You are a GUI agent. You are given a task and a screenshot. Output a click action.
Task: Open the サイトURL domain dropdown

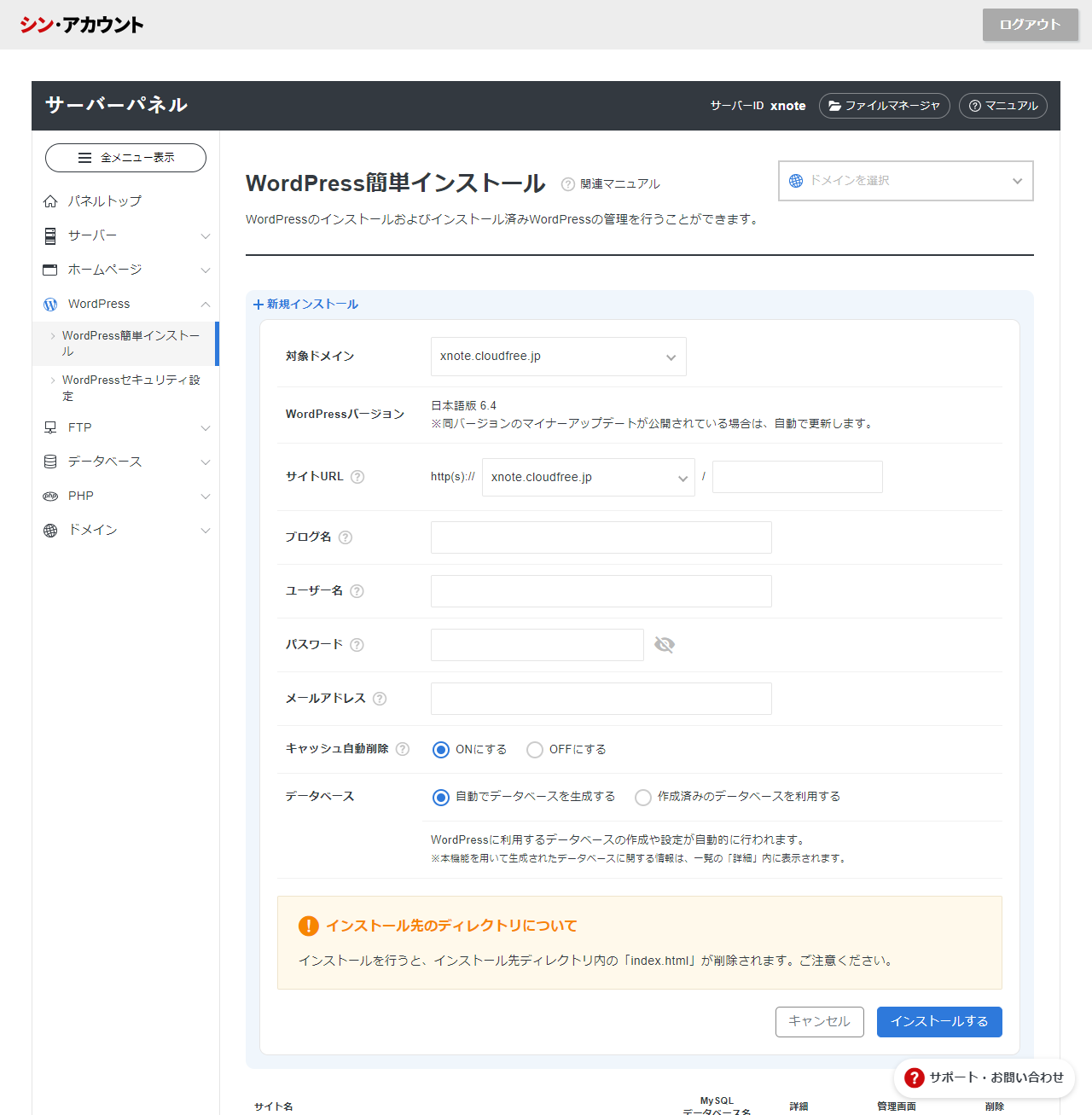pos(589,478)
